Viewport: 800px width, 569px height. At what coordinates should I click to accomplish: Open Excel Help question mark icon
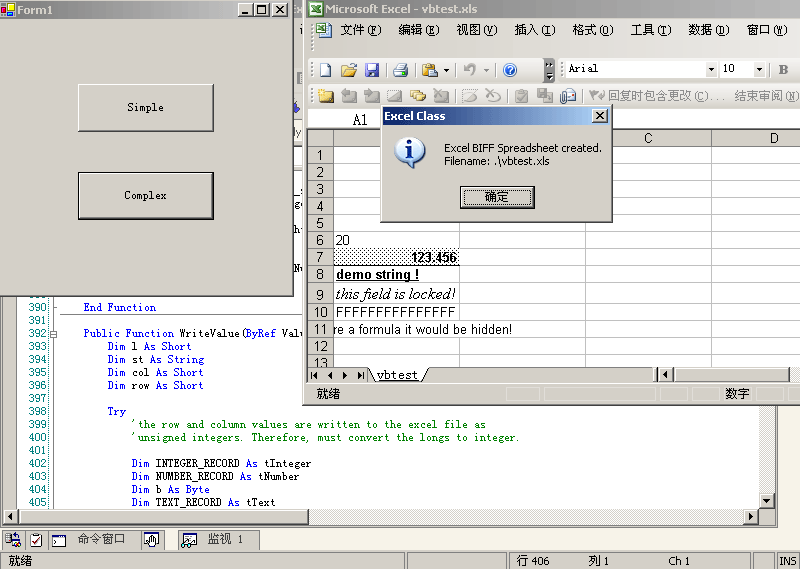click(510, 70)
